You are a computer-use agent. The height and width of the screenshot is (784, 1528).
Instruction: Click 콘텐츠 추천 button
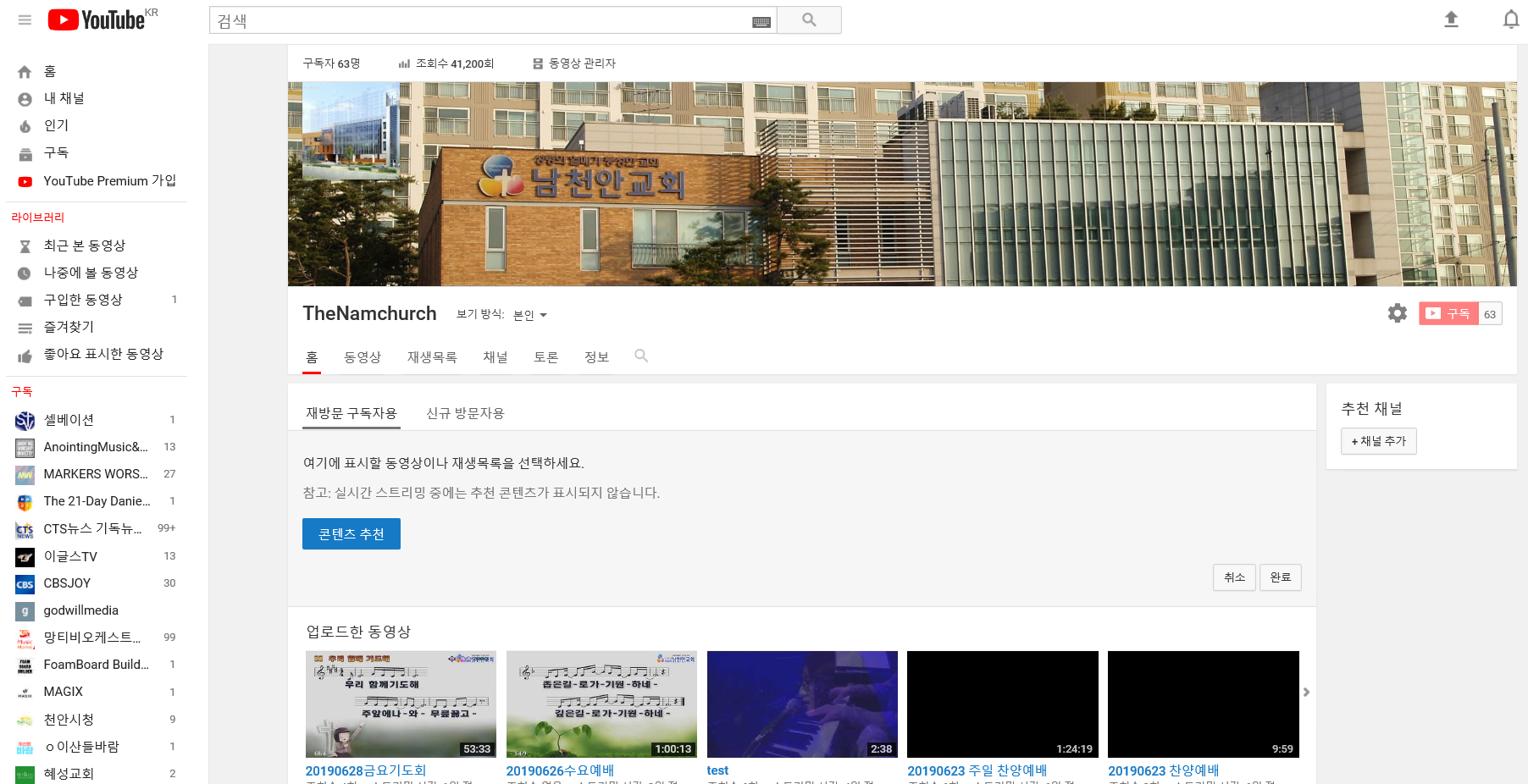352,534
